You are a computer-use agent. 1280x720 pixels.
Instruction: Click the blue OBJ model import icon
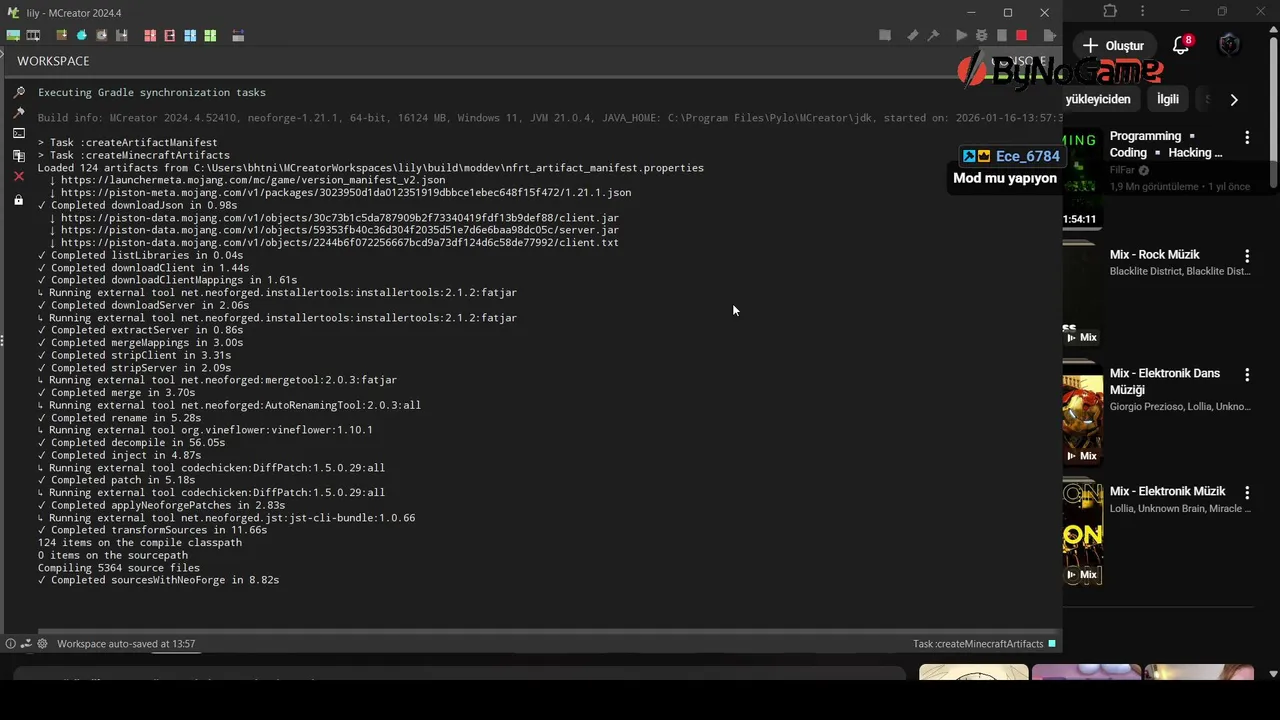click(x=190, y=35)
